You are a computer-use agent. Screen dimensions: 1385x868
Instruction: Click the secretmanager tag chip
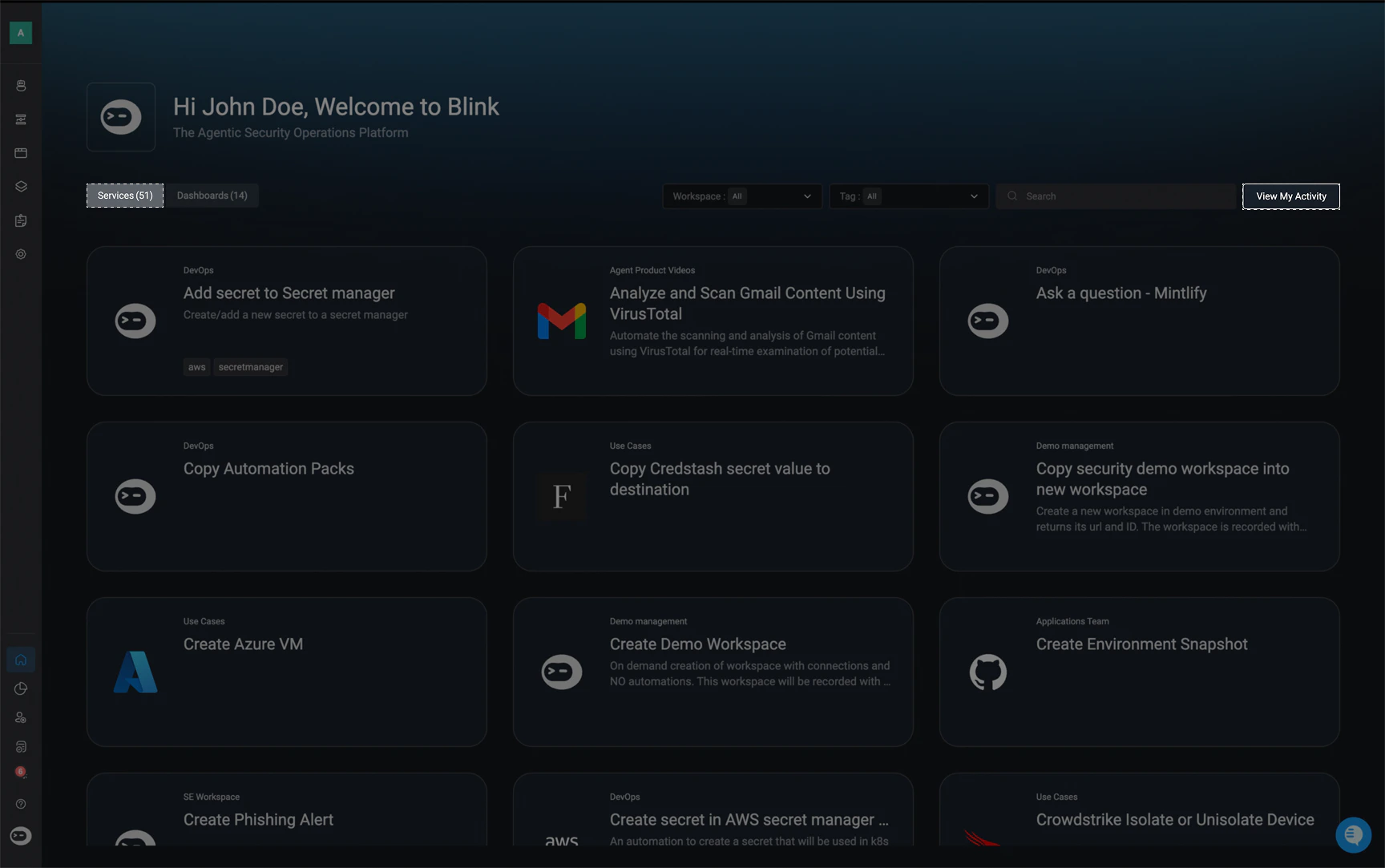[x=251, y=367]
